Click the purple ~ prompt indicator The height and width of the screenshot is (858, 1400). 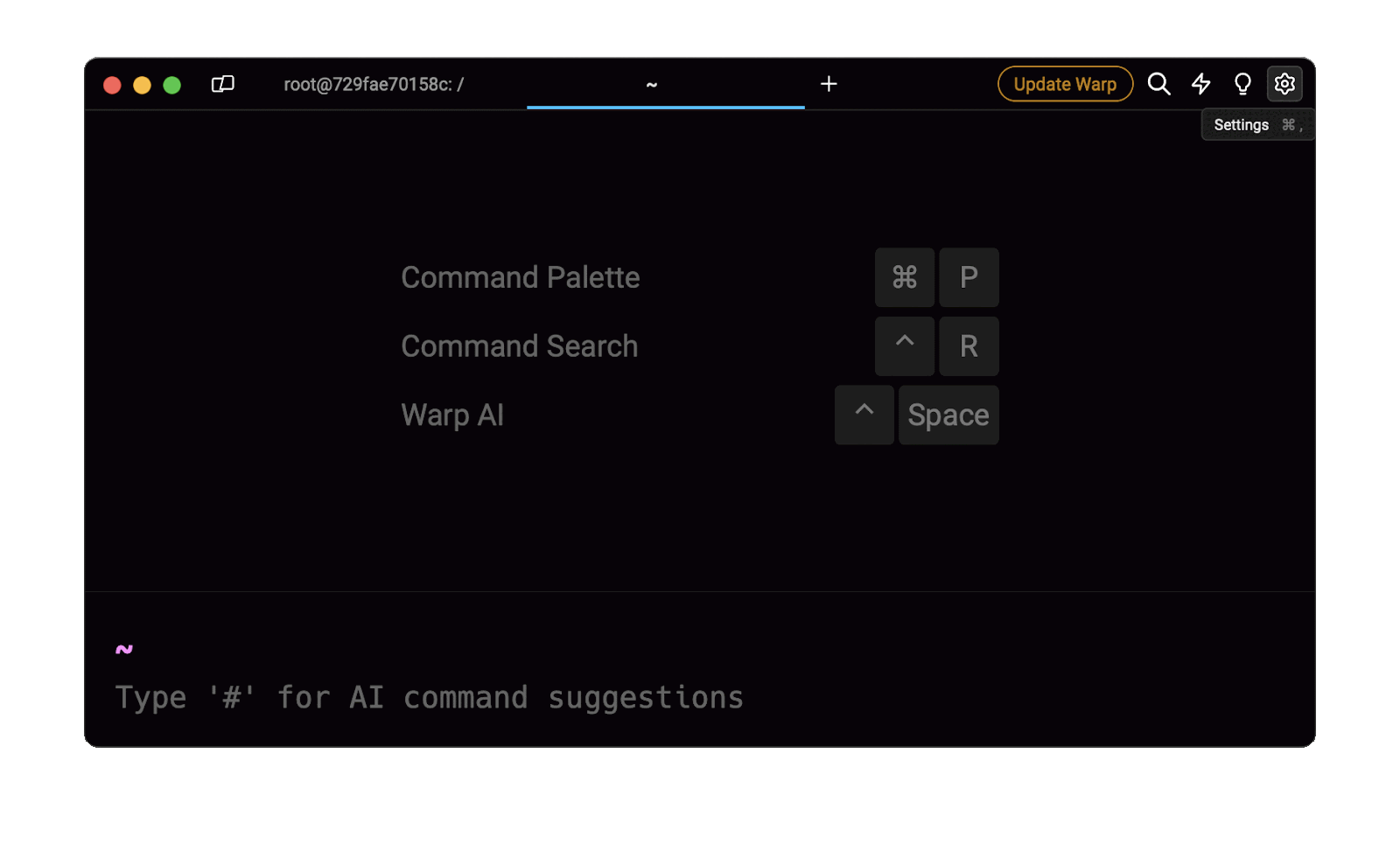click(x=122, y=649)
